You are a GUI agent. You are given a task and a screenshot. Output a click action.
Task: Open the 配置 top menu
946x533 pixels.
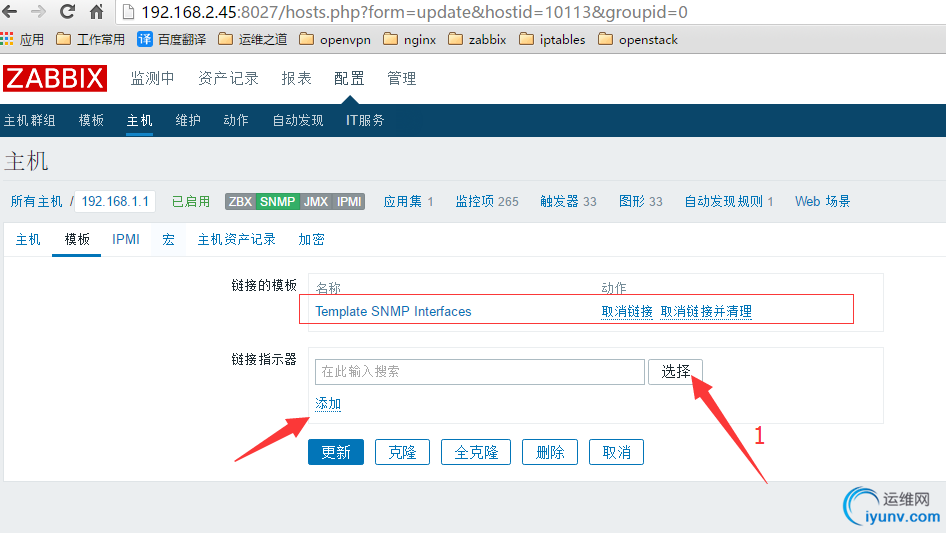tap(349, 78)
